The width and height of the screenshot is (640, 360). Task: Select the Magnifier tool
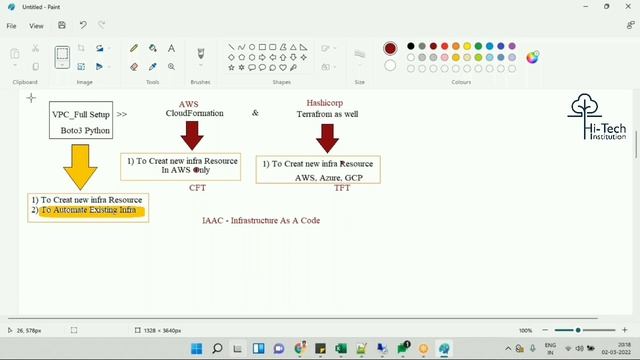171,67
